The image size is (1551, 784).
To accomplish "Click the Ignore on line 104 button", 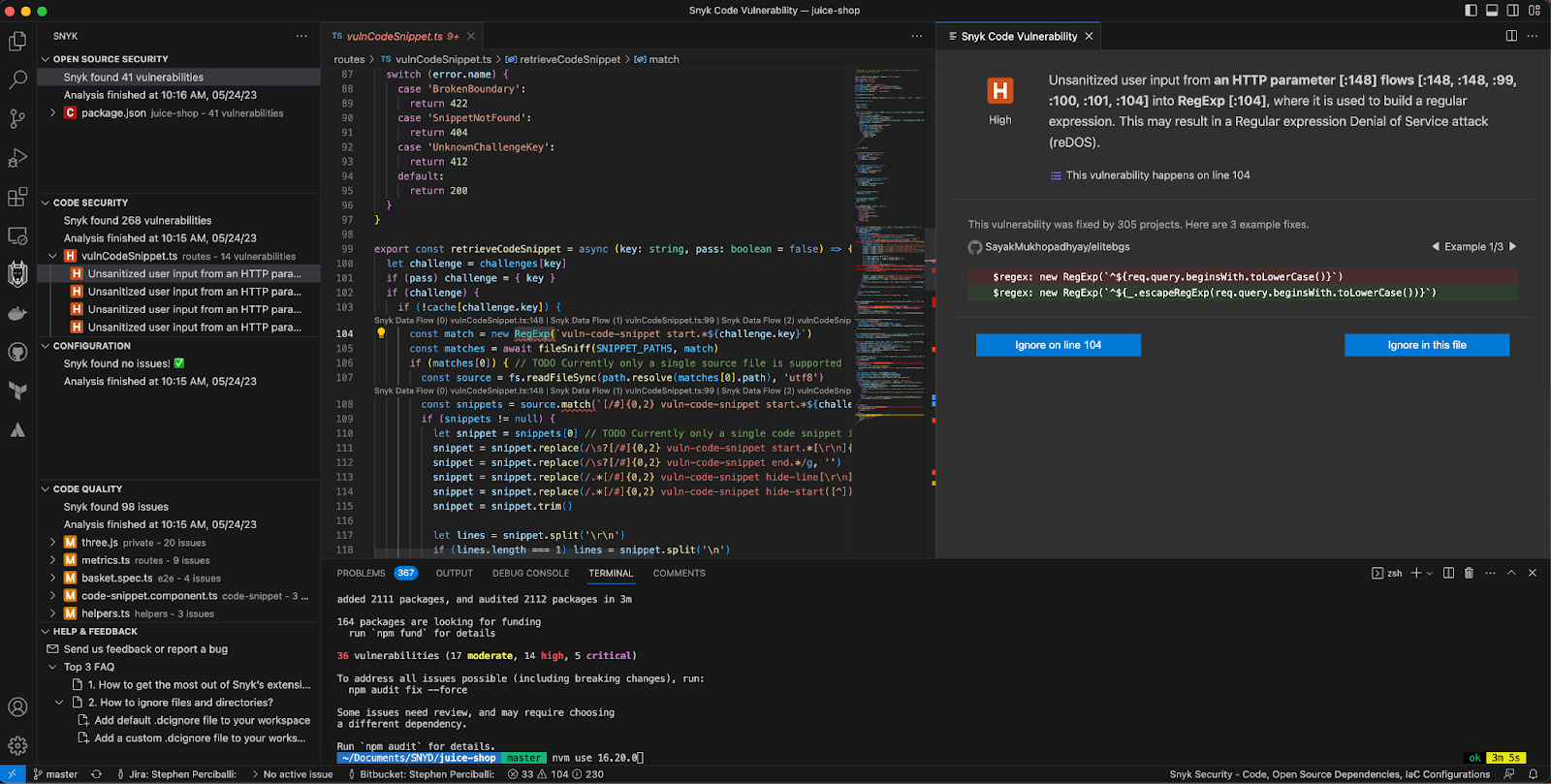I will tap(1058, 345).
